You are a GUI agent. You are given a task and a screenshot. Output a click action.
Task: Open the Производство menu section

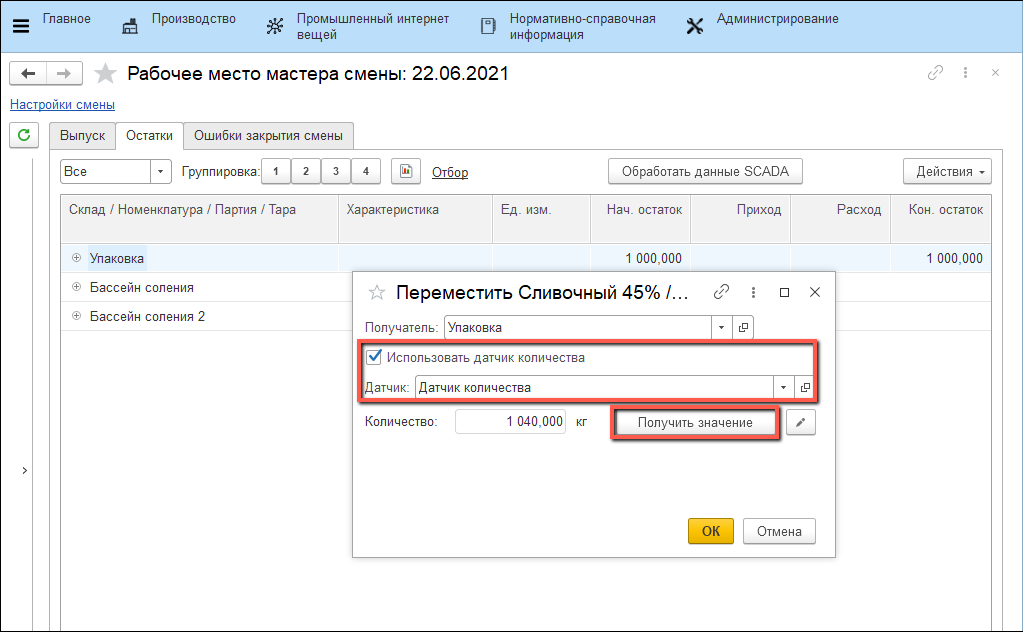coord(193,19)
